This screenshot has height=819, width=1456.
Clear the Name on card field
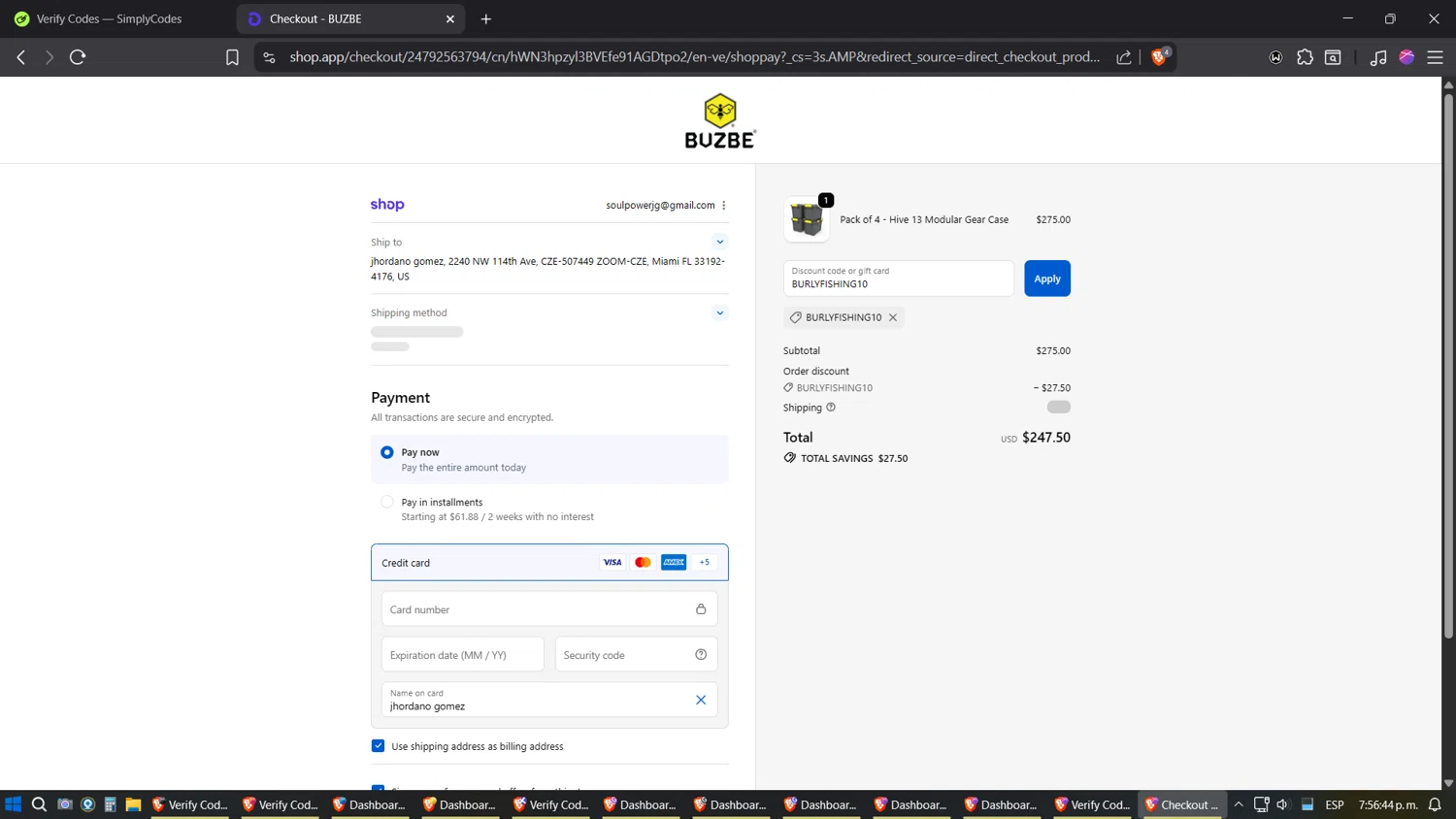pos(701,700)
